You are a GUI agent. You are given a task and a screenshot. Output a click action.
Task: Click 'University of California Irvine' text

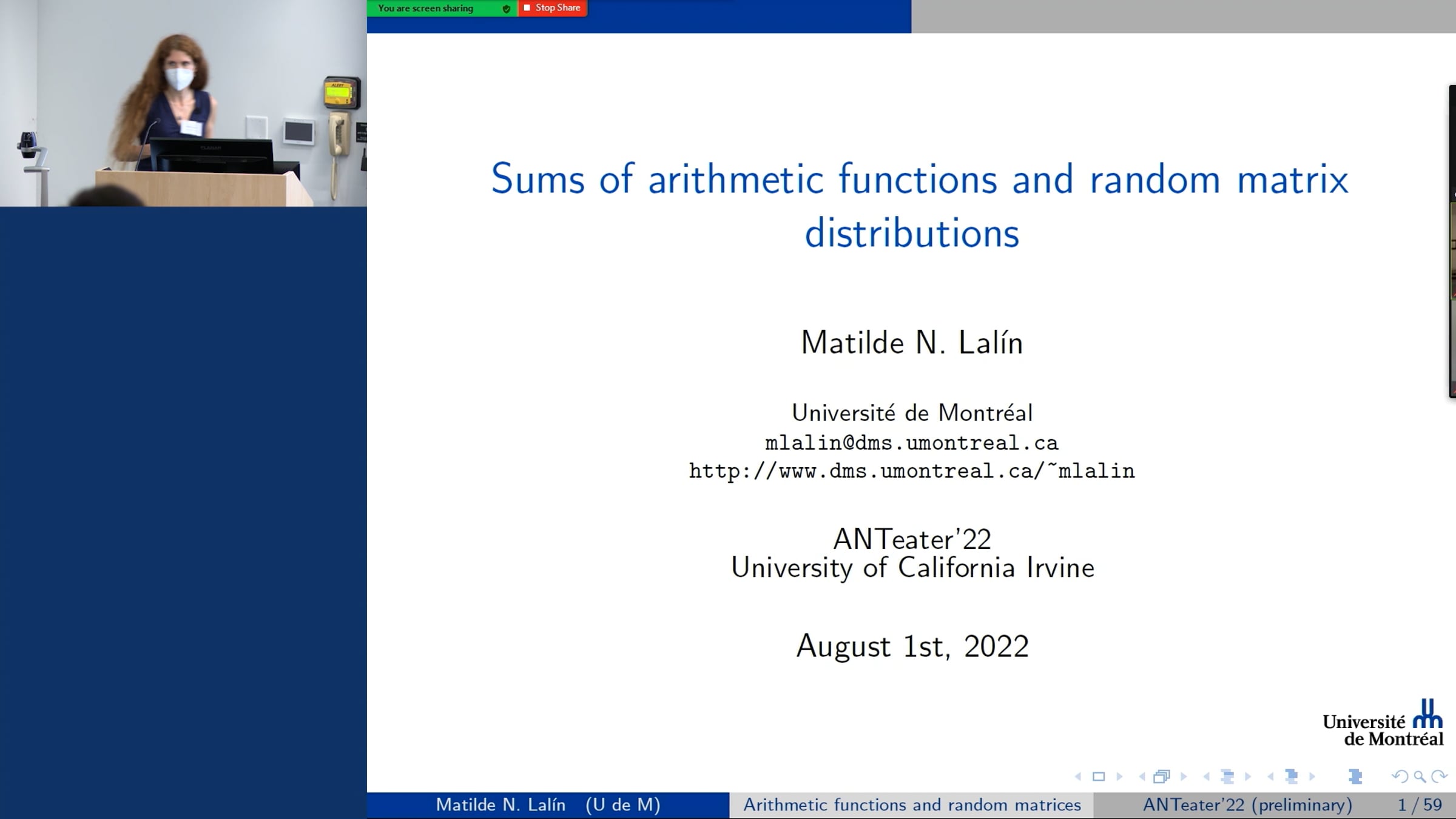912,568
